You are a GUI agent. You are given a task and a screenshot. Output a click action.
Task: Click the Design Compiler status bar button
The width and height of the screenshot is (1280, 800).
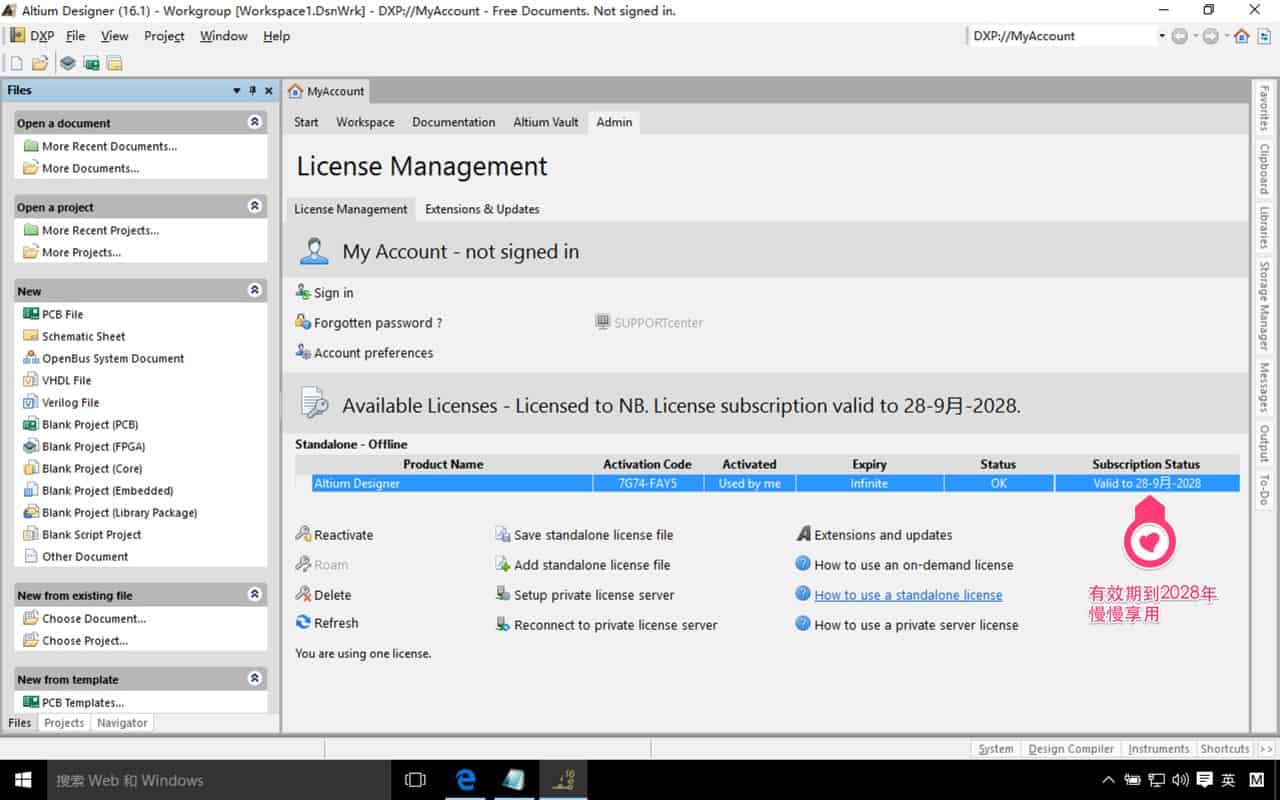coord(1071,749)
